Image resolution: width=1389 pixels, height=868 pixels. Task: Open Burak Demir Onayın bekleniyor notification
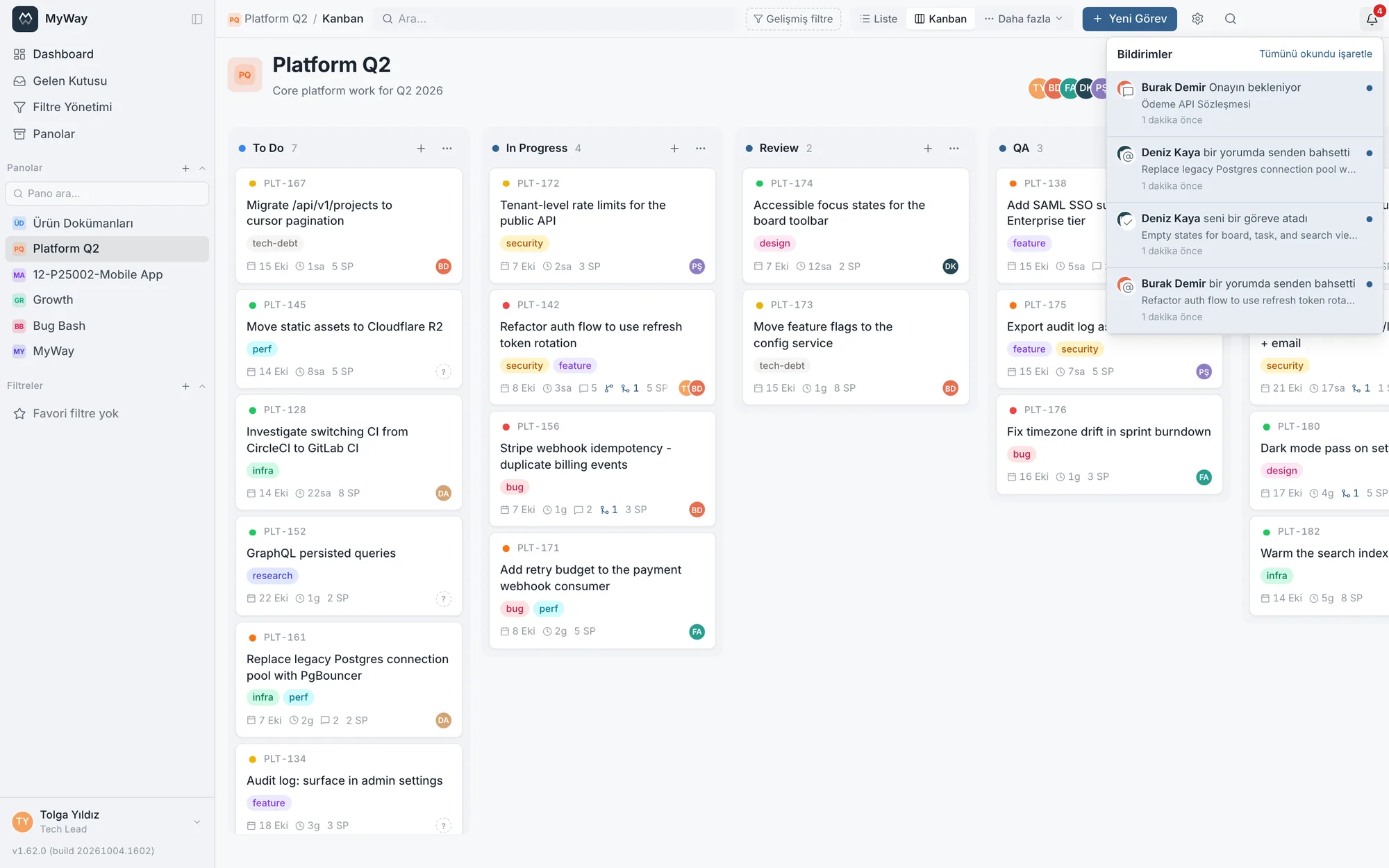pyautogui.click(x=1245, y=103)
